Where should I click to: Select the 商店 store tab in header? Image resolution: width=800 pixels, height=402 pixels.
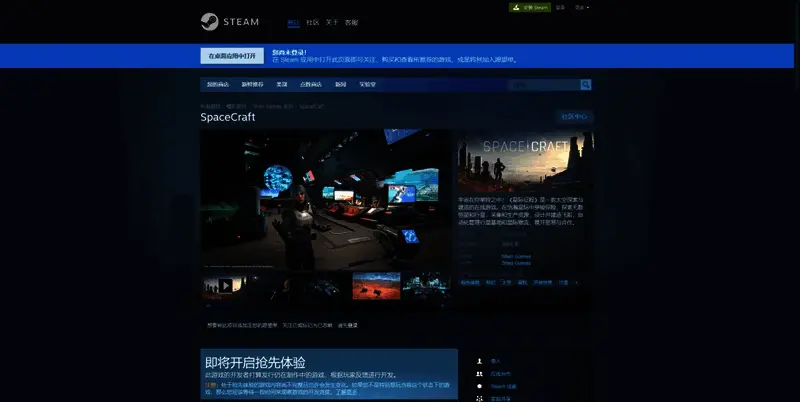pyautogui.click(x=293, y=22)
